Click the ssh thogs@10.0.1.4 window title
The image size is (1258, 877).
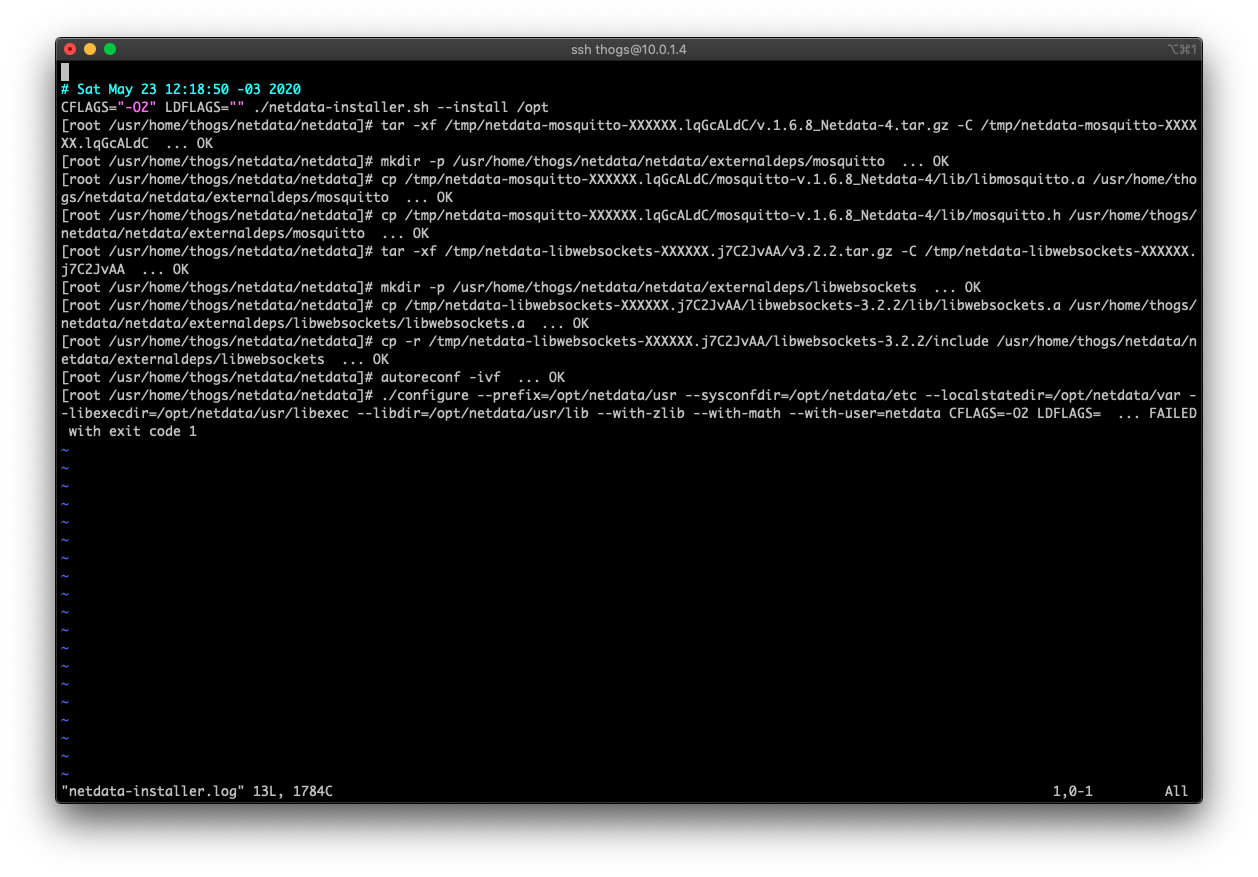629,48
